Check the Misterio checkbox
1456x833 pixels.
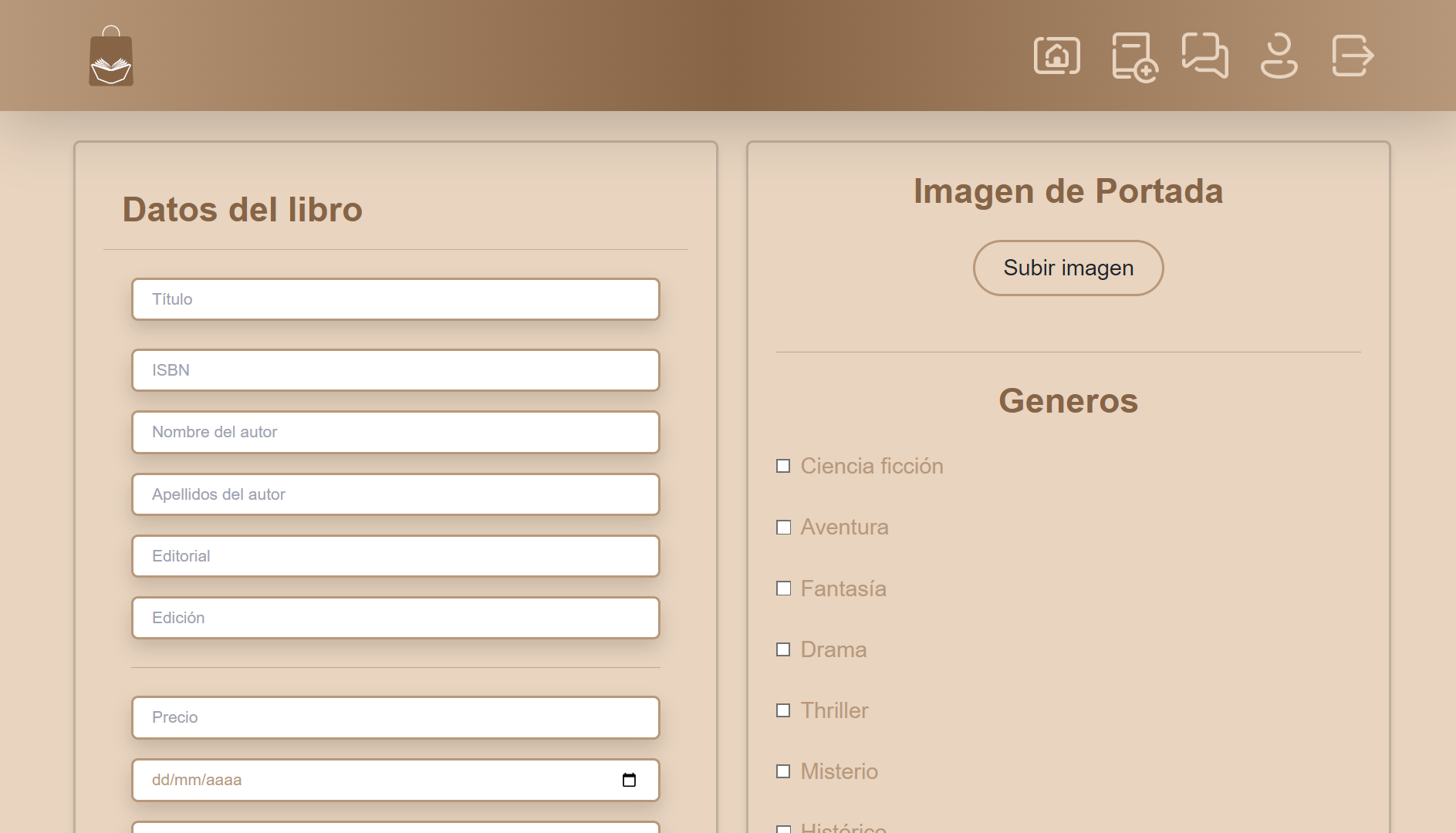pyautogui.click(x=783, y=771)
